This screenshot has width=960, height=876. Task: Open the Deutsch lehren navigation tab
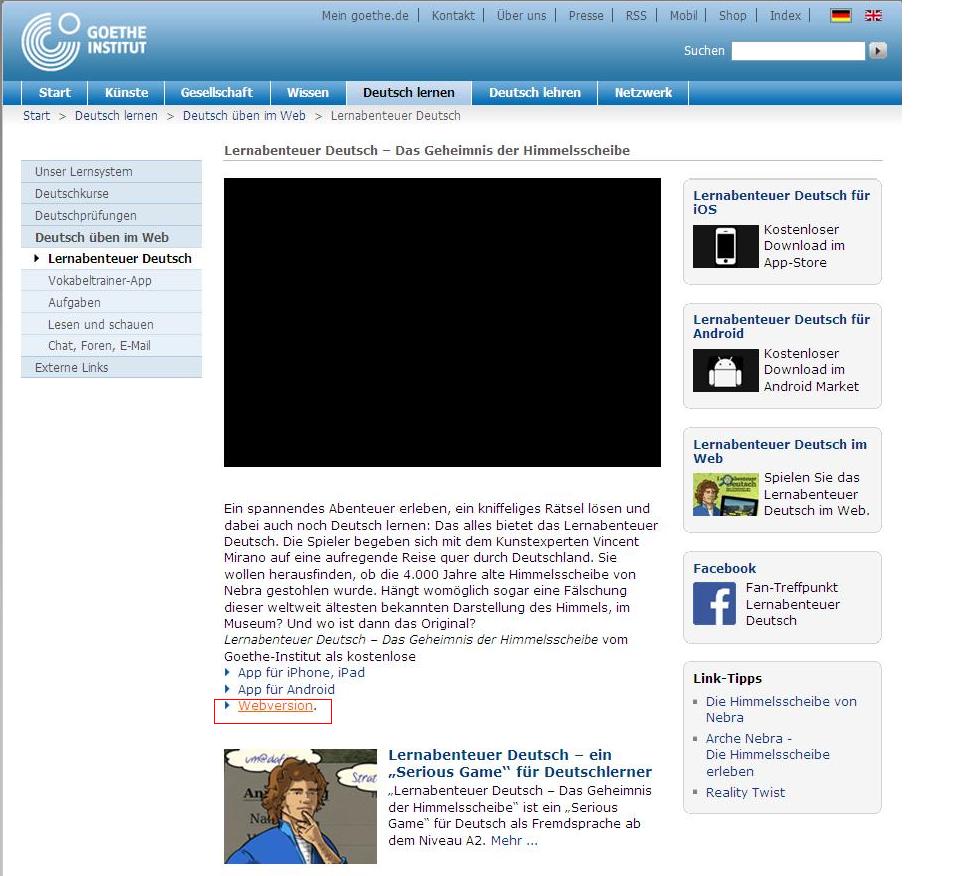tap(534, 93)
